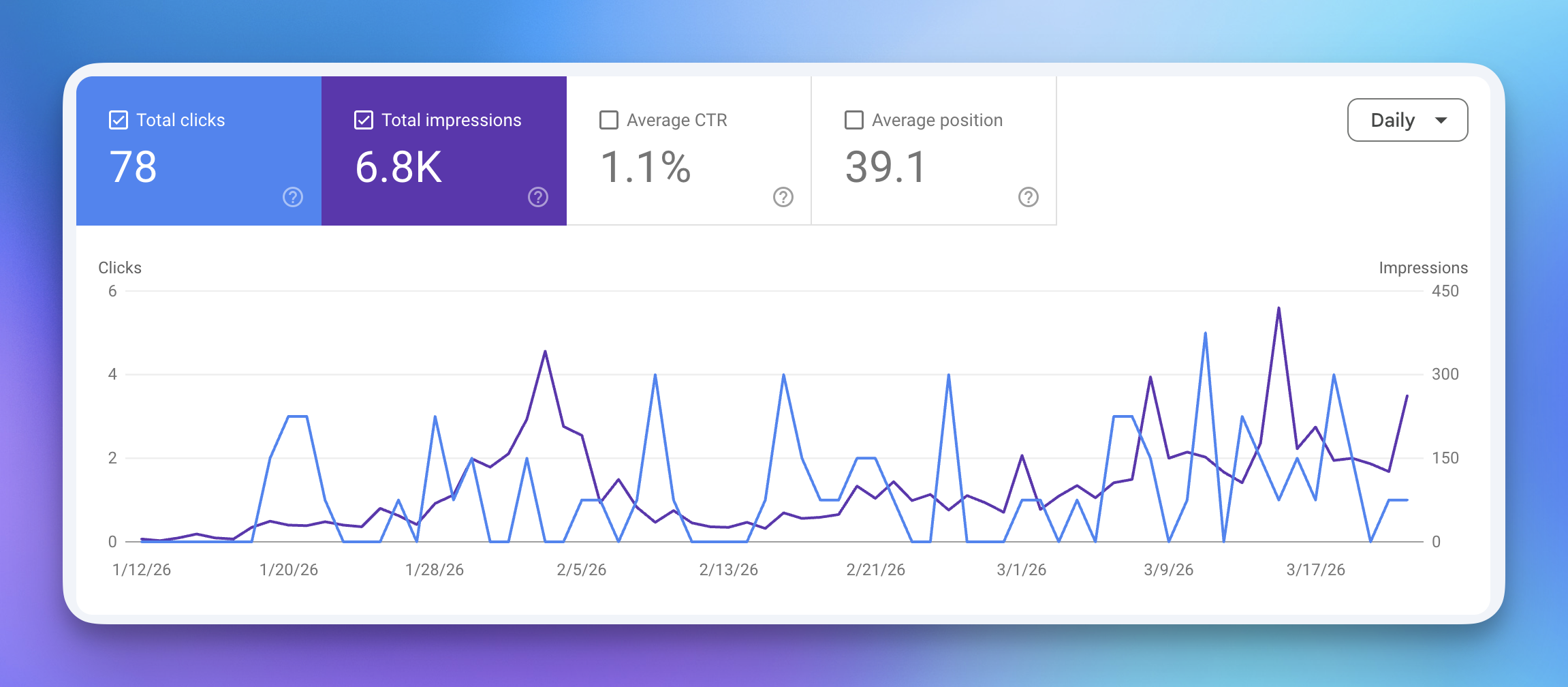The image size is (1568, 687).
Task: Click the 1/12/26 date label
Action: [142, 570]
